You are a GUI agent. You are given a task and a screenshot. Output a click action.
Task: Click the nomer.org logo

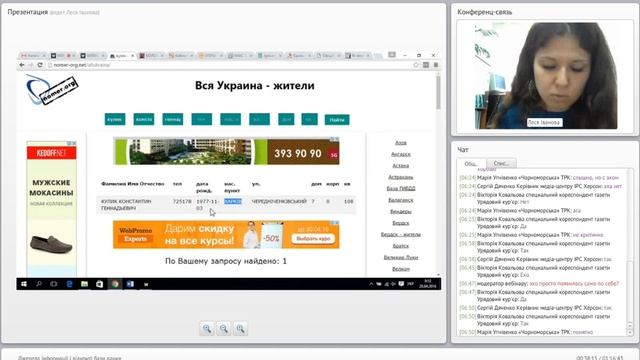tap(52, 89)
